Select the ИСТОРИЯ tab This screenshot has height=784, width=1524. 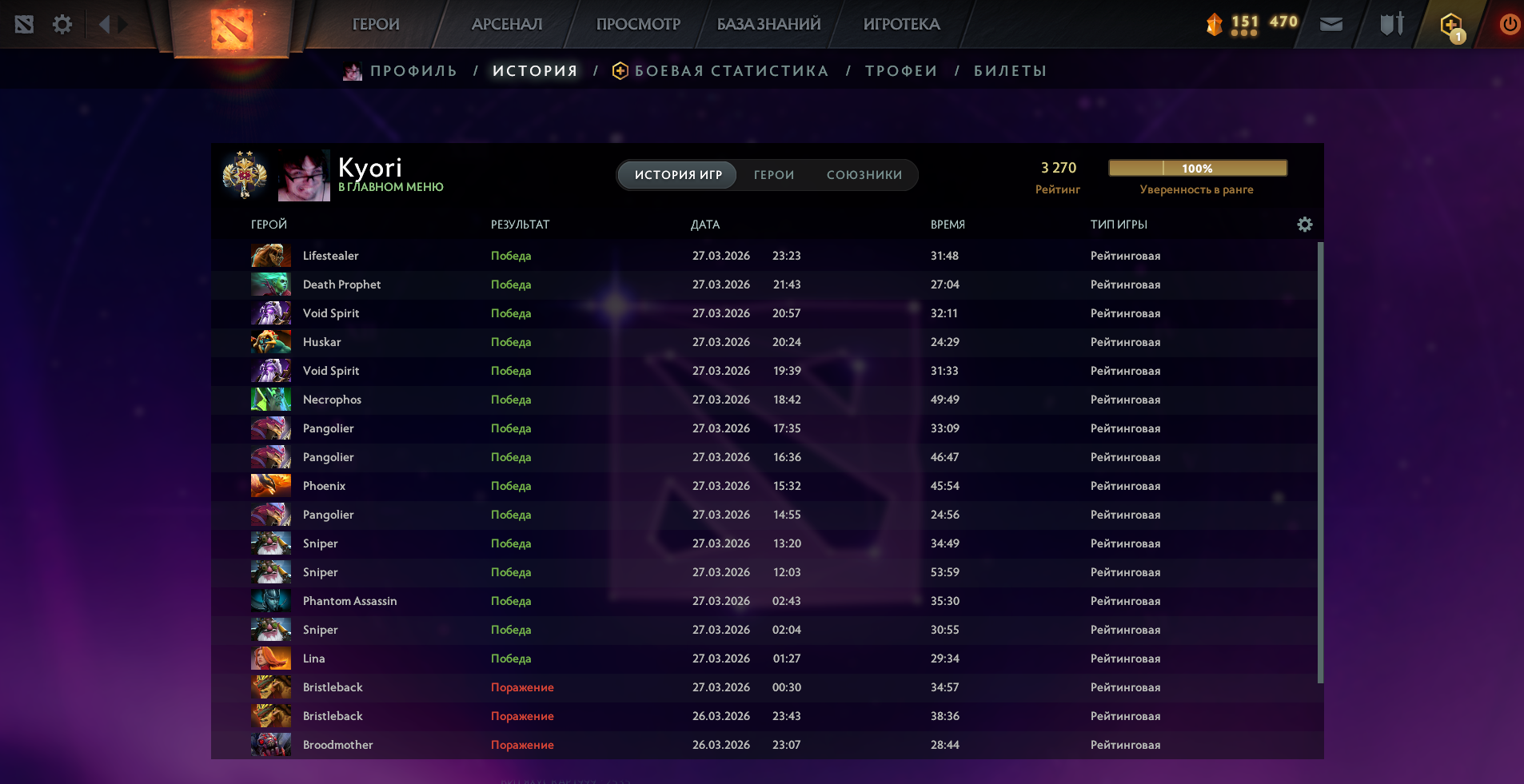pyautogui.click(x=535, y=71)
